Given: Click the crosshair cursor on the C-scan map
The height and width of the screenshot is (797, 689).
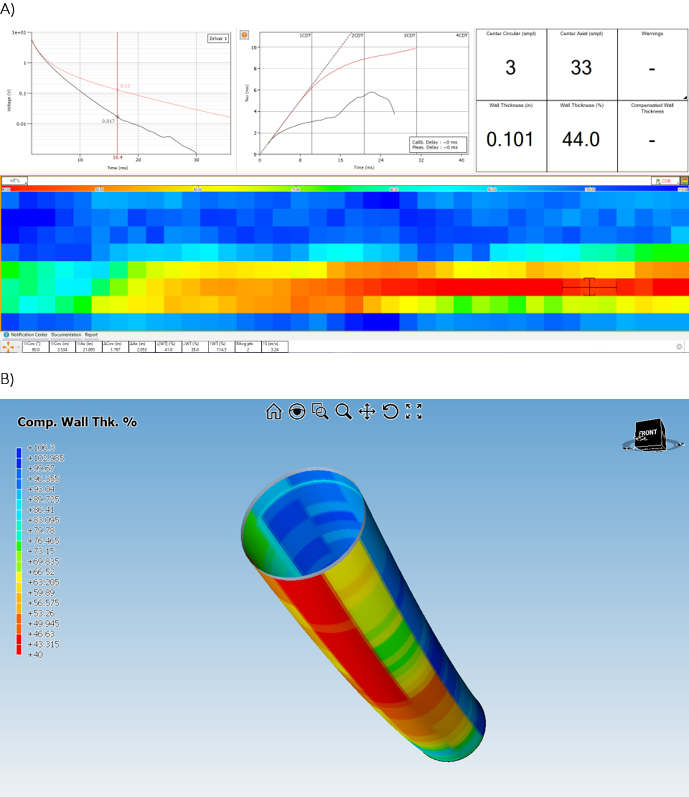Looking at the screenshot, I should click(589, 286).
